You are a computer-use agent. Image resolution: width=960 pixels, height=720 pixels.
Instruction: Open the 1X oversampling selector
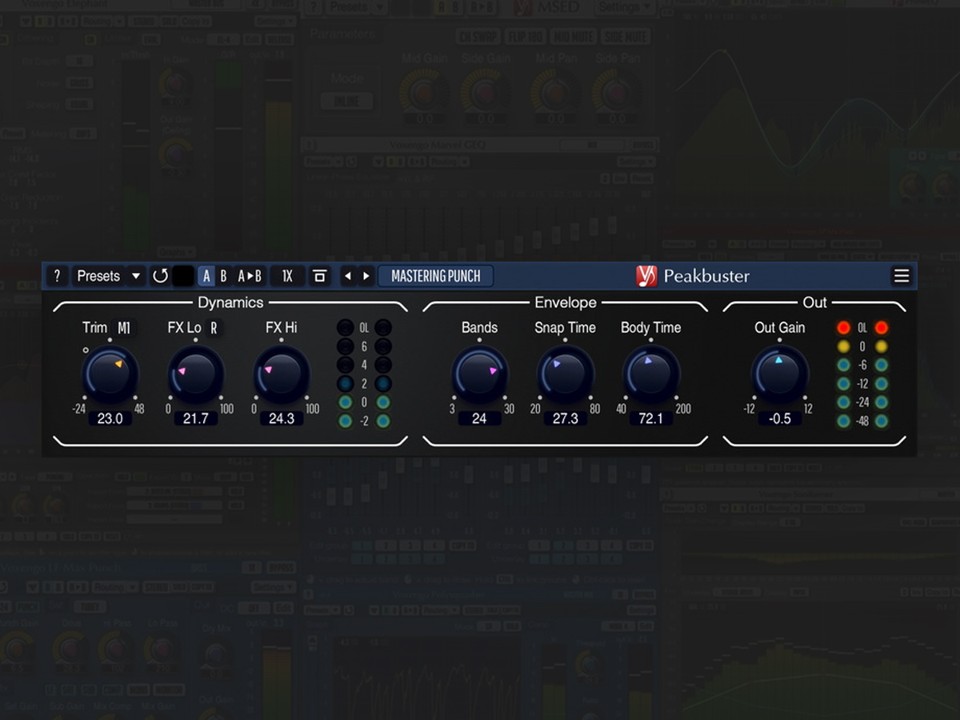pyautogui.click(x=287, y=276)
